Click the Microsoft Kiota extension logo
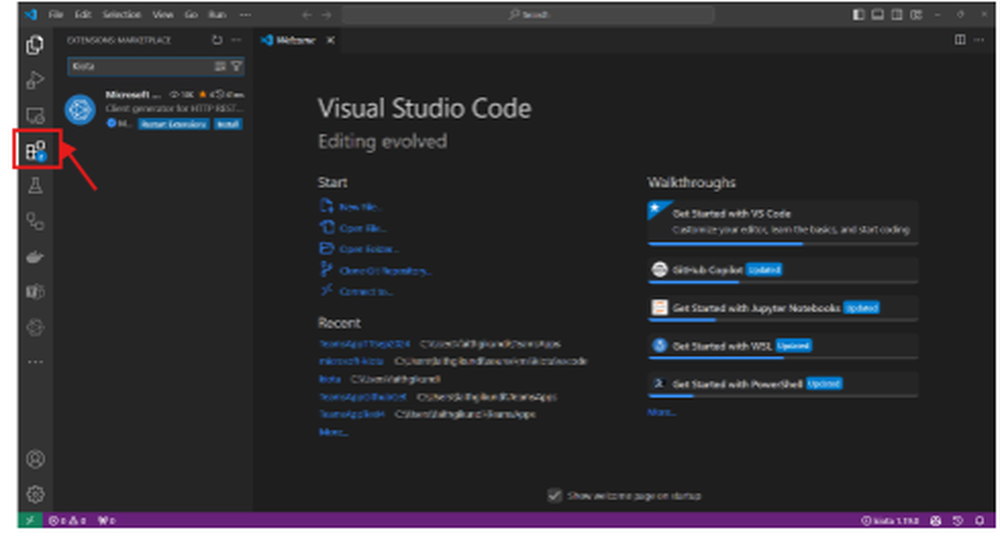 [80, 110]
